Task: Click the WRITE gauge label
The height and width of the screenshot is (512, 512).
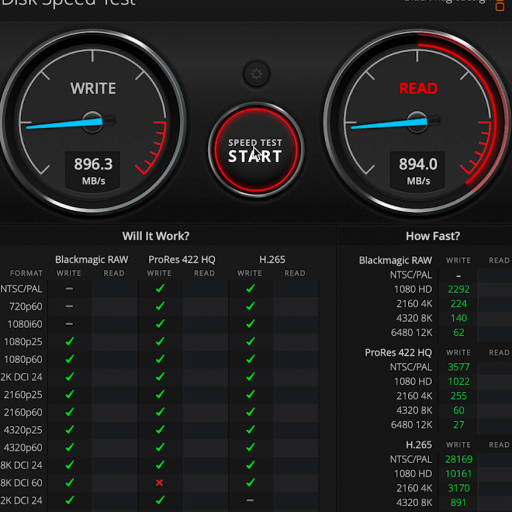Action: 93,88
